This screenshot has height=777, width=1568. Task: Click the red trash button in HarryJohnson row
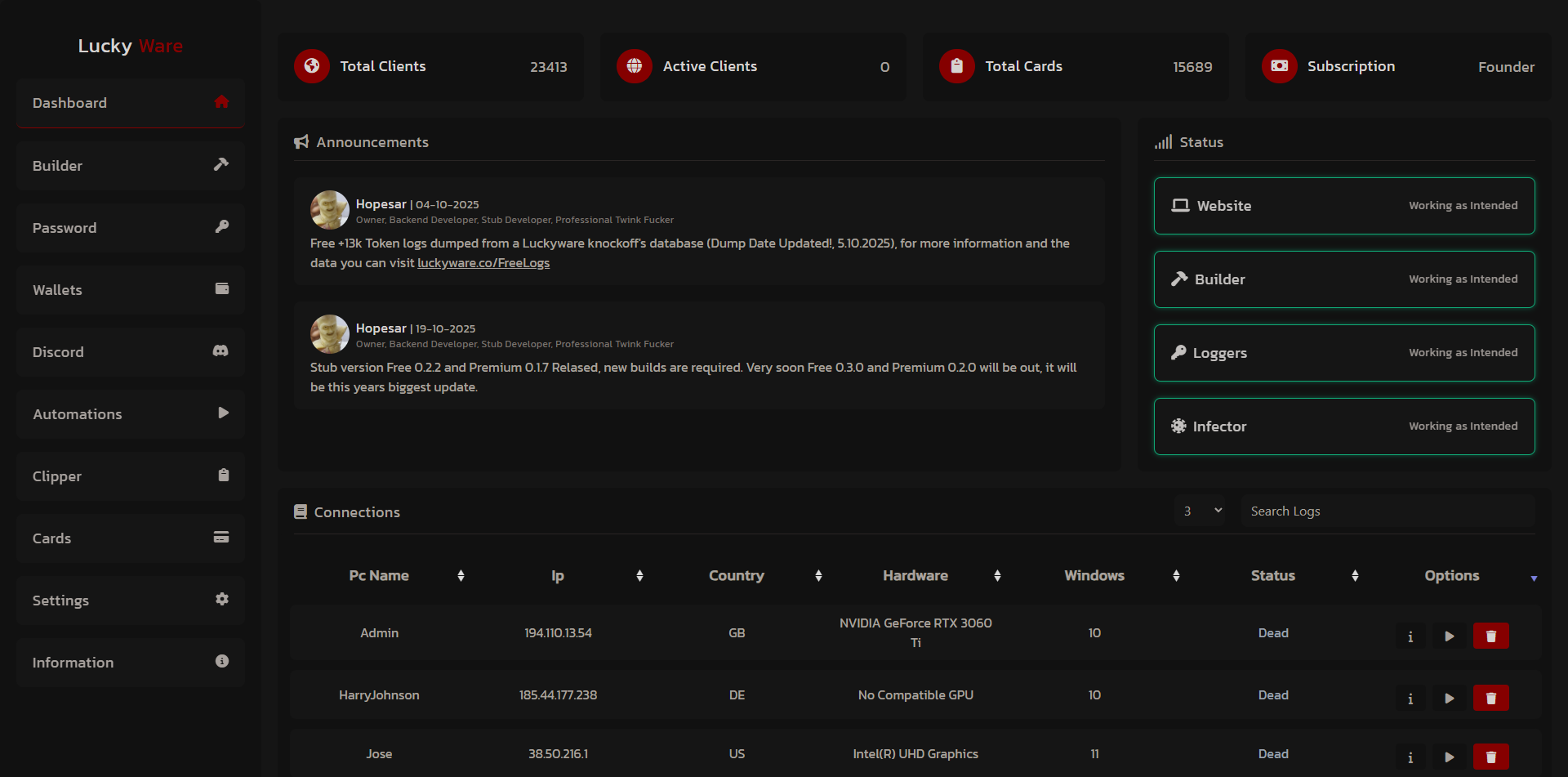tap(1490, 698)
